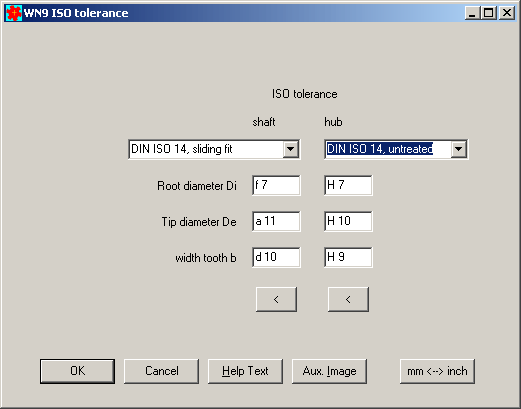Image resolution: width=521 pixels, height=409 pixels.
Task: Click the WN9 application icon in title bar
Action: [14, 13]
